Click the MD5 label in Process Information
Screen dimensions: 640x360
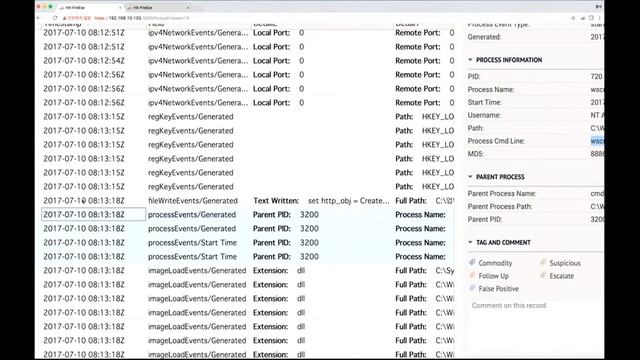coord(476,154)
